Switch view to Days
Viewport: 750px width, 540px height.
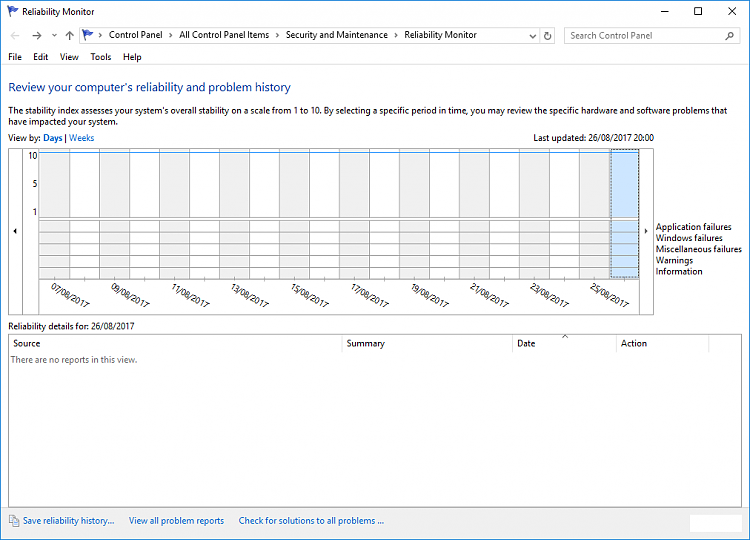(x=53, y=138)
